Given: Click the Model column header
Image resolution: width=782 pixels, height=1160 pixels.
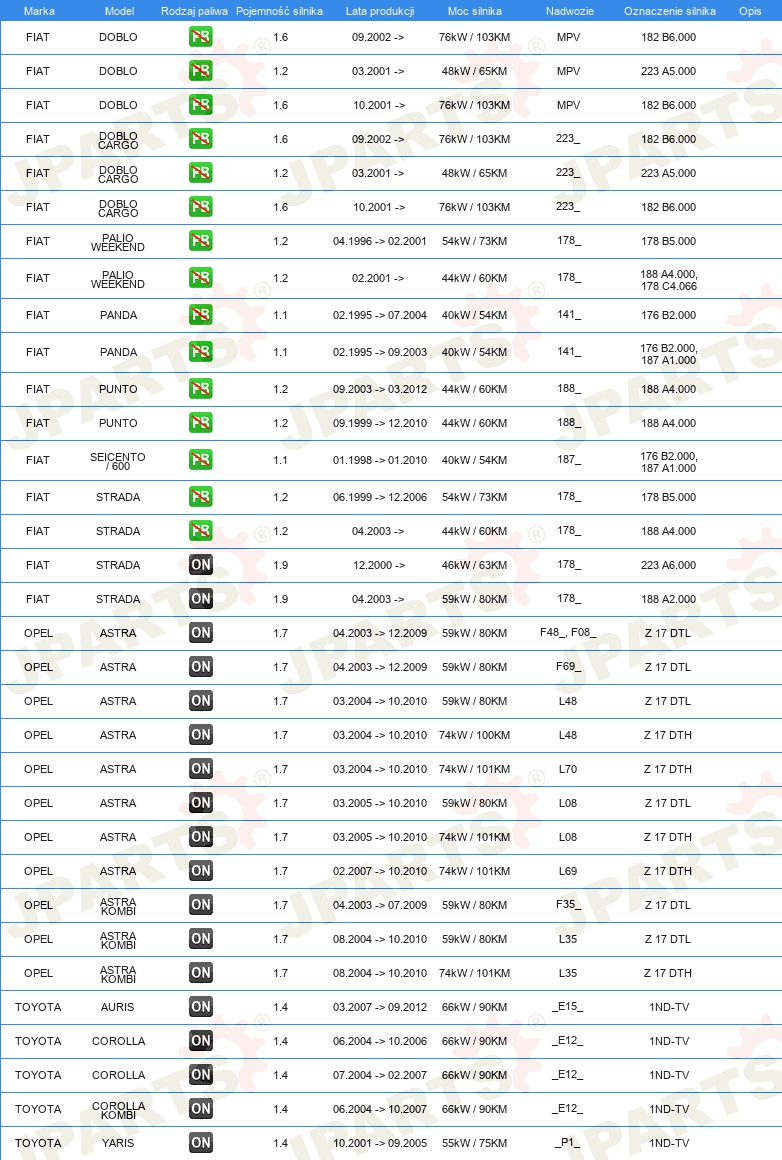Looking at the screenshot, I should 119,11.
